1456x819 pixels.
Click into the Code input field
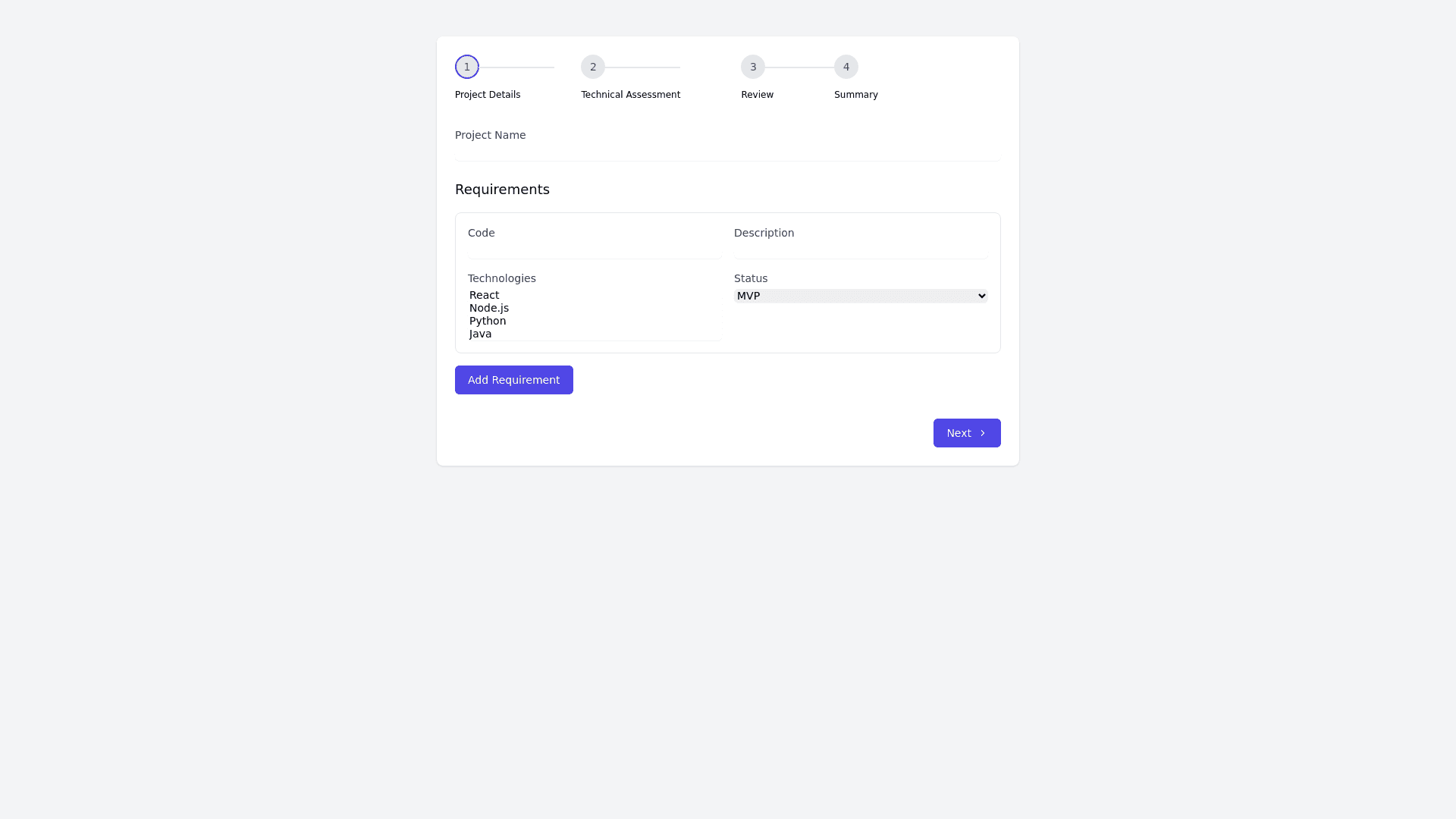coord(594,251)
